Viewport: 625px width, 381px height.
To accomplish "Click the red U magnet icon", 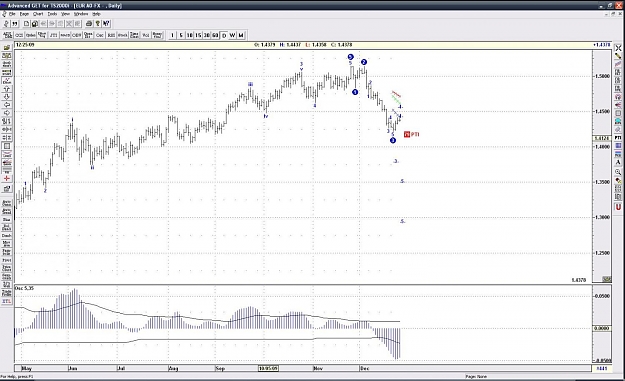I will [x=618, y=207].
